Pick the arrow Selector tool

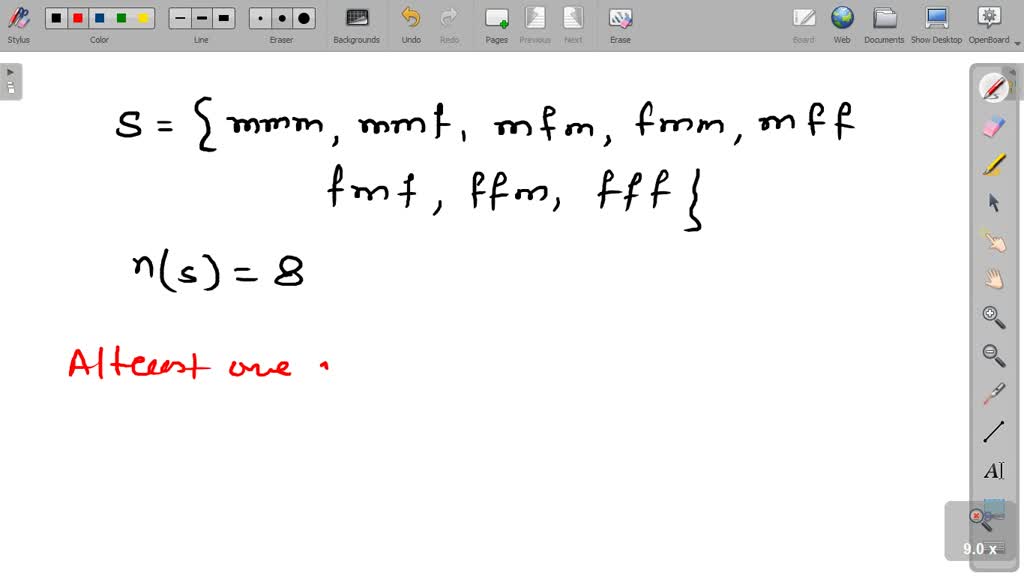click(x=993, y=202)
